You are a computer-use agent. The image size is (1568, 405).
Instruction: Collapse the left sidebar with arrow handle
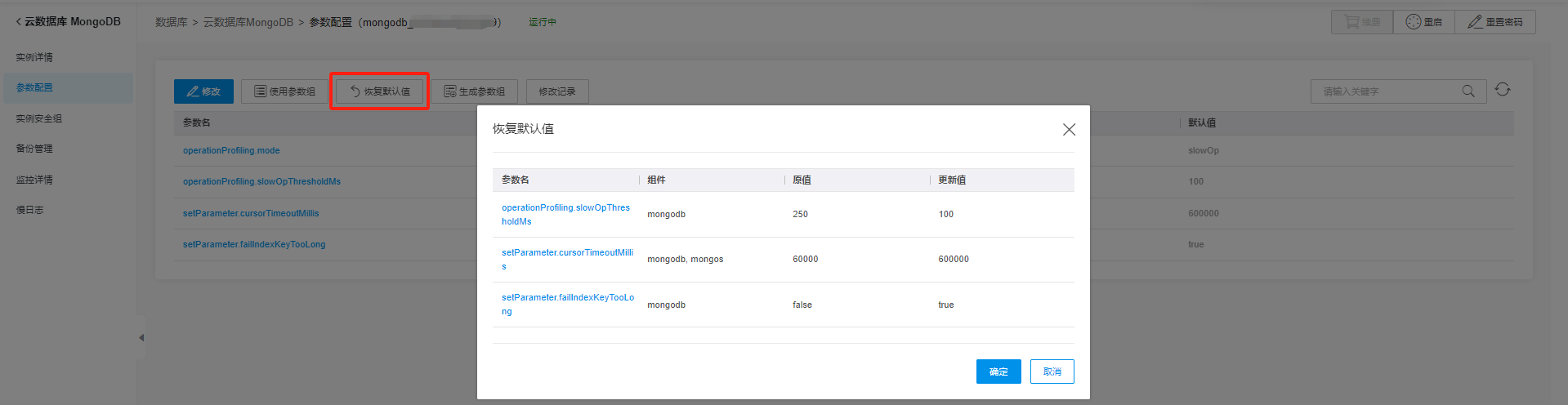click(x=141, y=337)
